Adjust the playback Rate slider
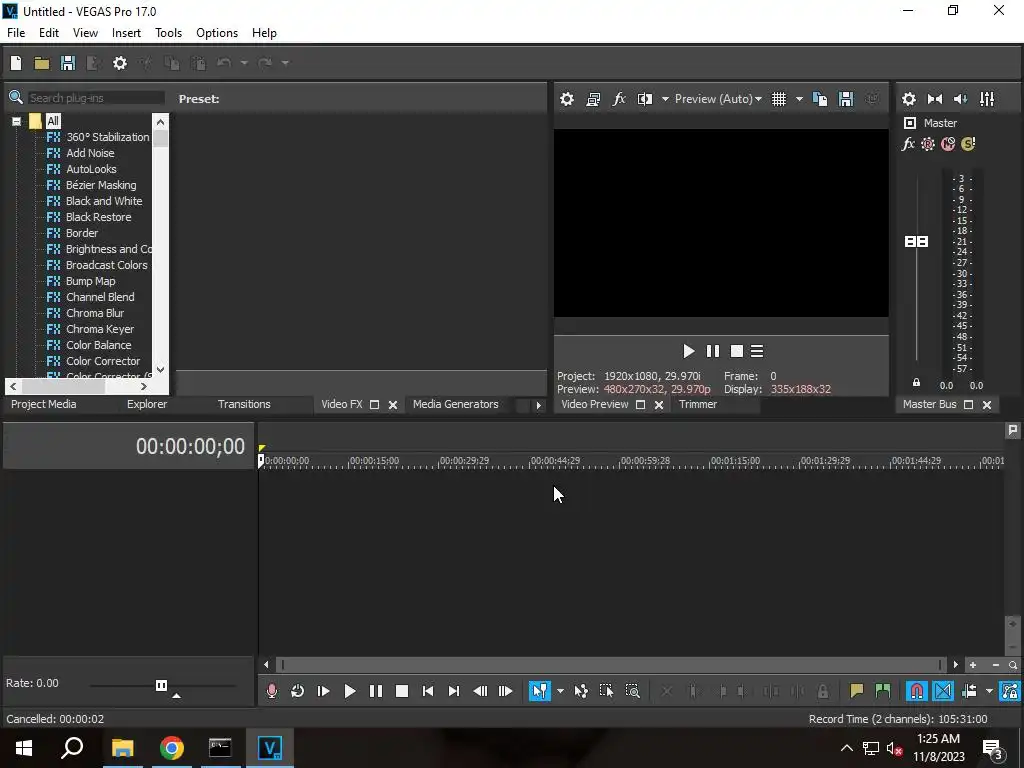This screenshot has height=768, width=1024. point(161,685)
